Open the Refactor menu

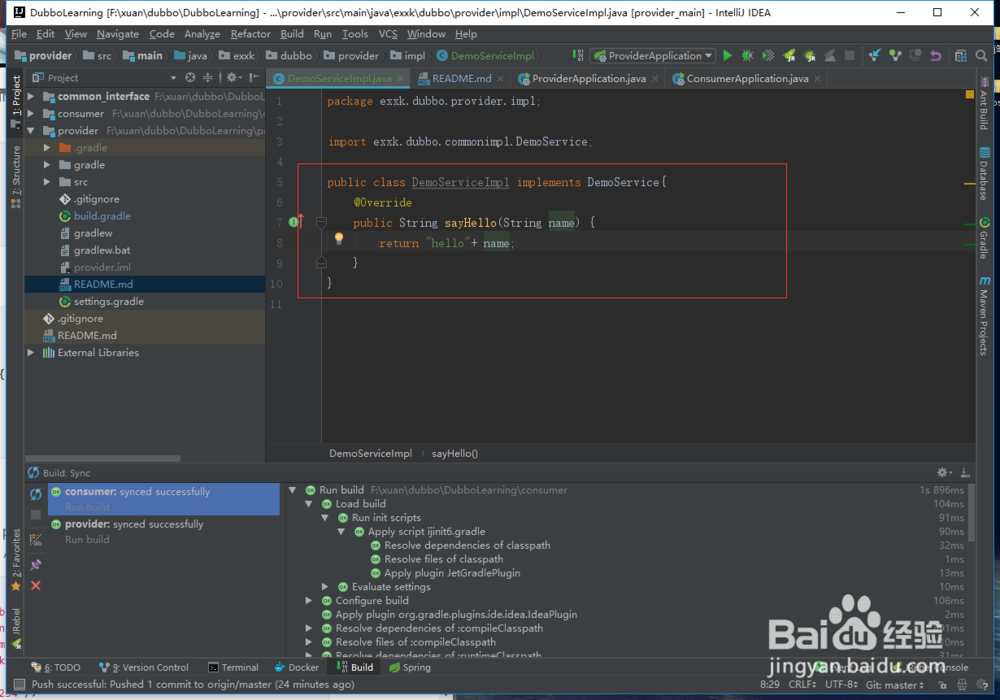[x=250, y=34]
